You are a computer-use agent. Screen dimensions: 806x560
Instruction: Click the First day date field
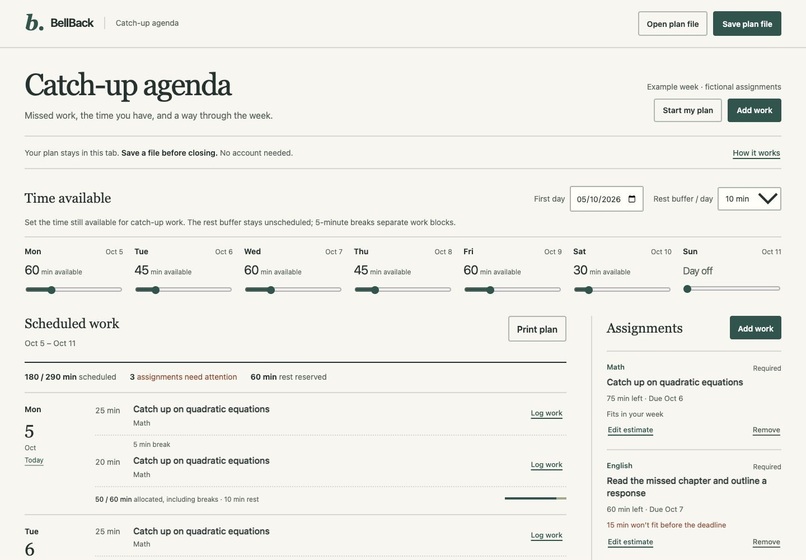pos(606,199)
